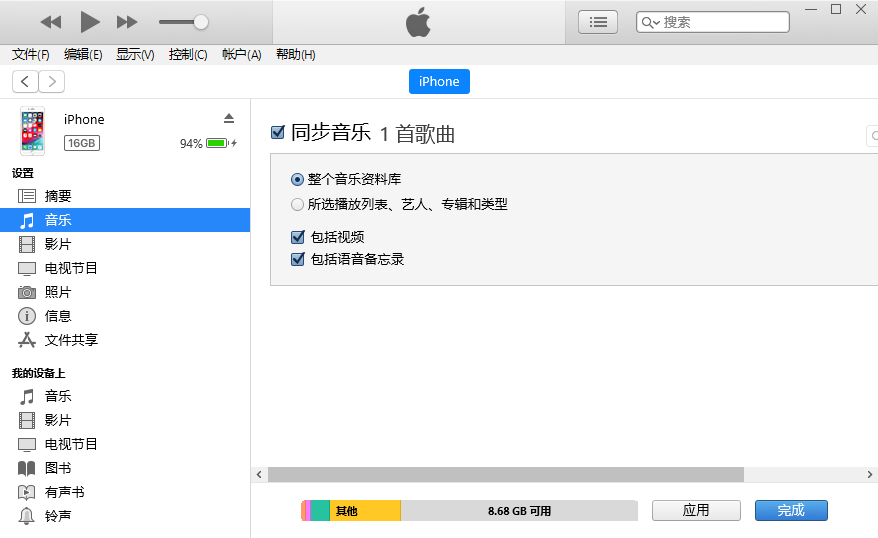Image resolution: width=878 pixels, height=538 pixels.
Task: Click the scrollbar left arrow
Action: [x=259, y=475]
